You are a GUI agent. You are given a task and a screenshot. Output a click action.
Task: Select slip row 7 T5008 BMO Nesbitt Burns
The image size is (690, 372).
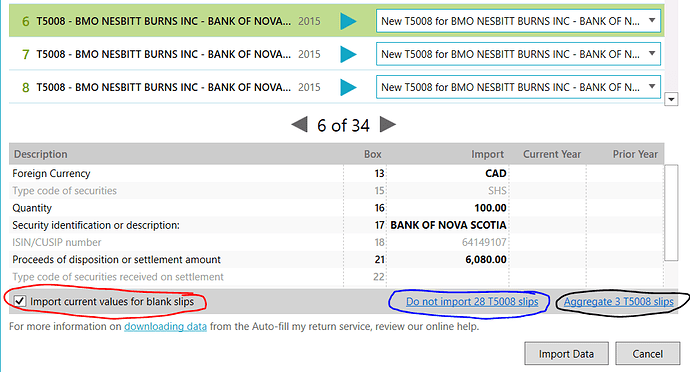336,54
